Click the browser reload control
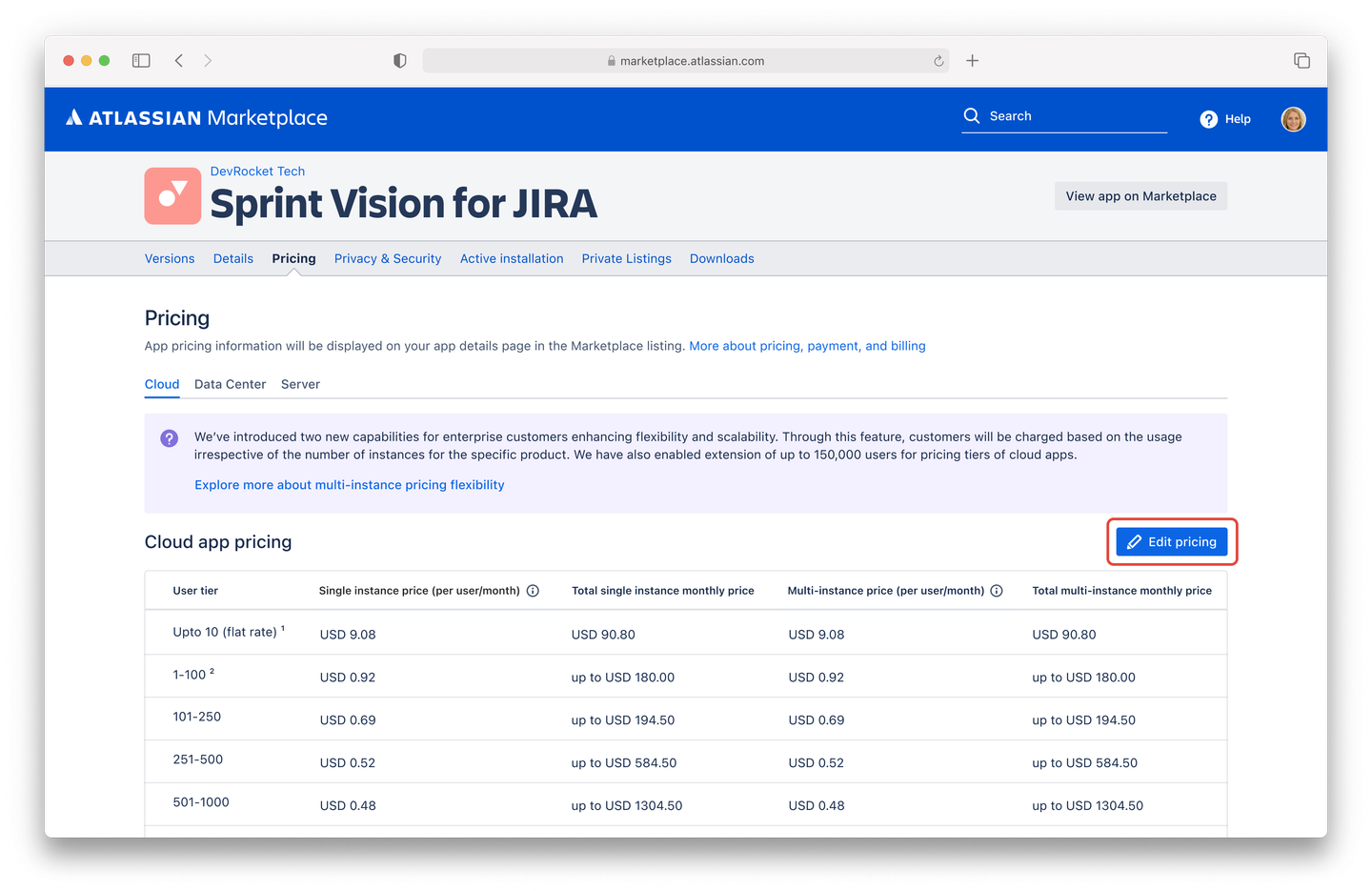 pos(938,60)
